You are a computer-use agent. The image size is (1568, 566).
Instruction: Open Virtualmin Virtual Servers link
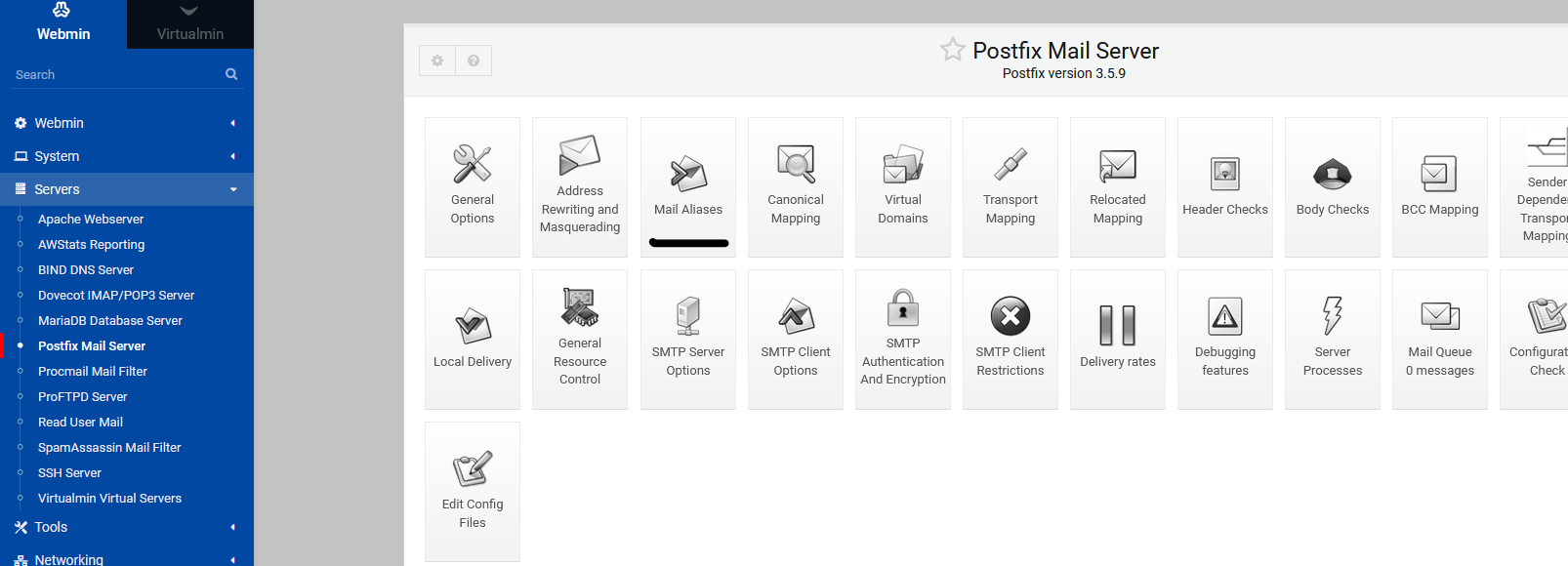pyautogui.click(x=109, y=499)
